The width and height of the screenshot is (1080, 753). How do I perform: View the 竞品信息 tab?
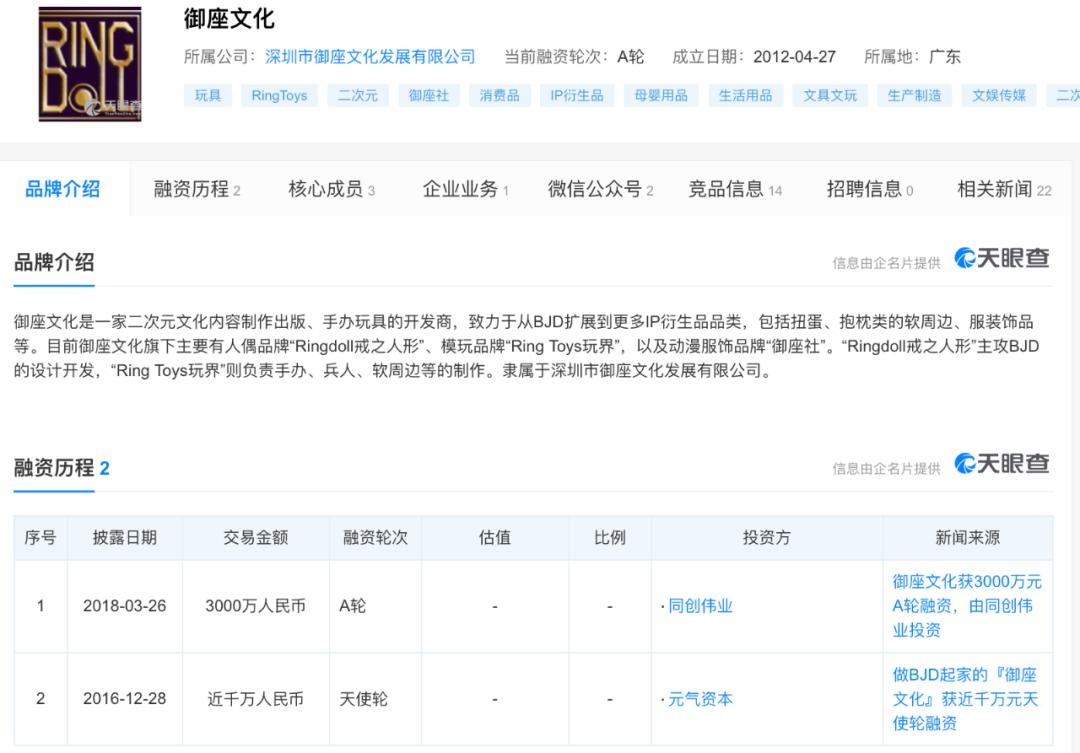click(x=730, y=187)
